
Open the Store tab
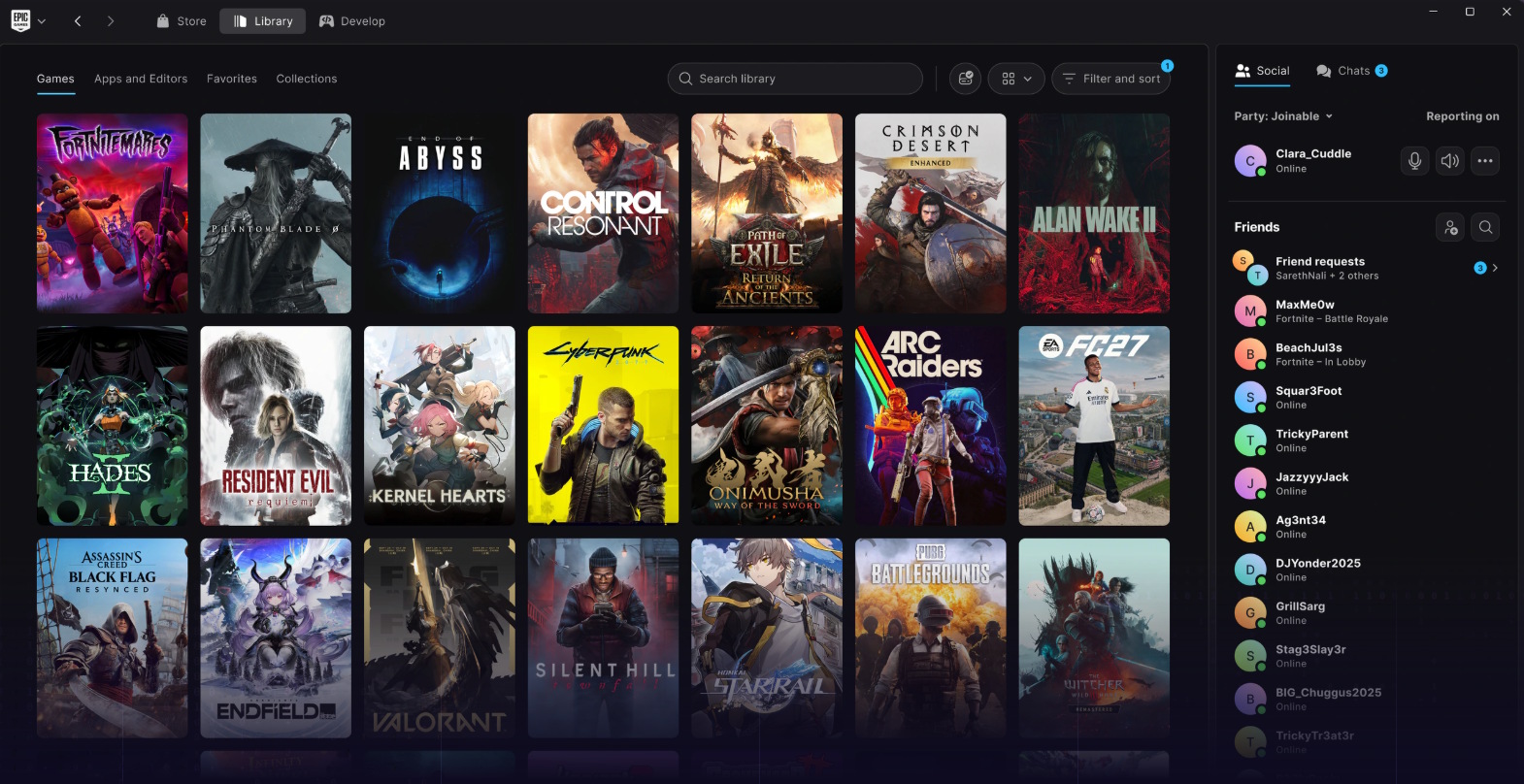pyautogui.click(x=182, y=21)
